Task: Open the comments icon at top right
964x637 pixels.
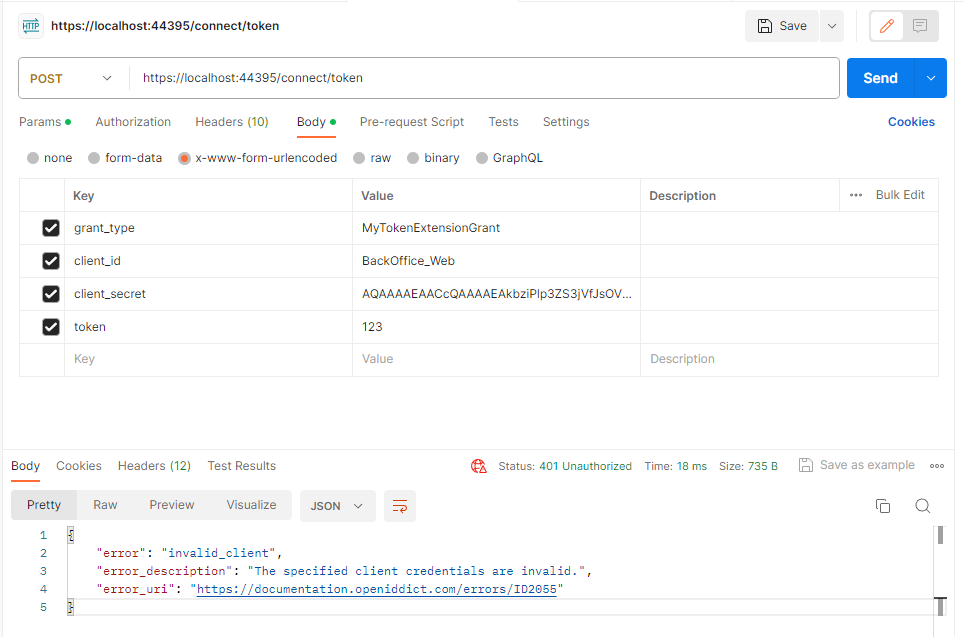Action: tap(920, 26)
